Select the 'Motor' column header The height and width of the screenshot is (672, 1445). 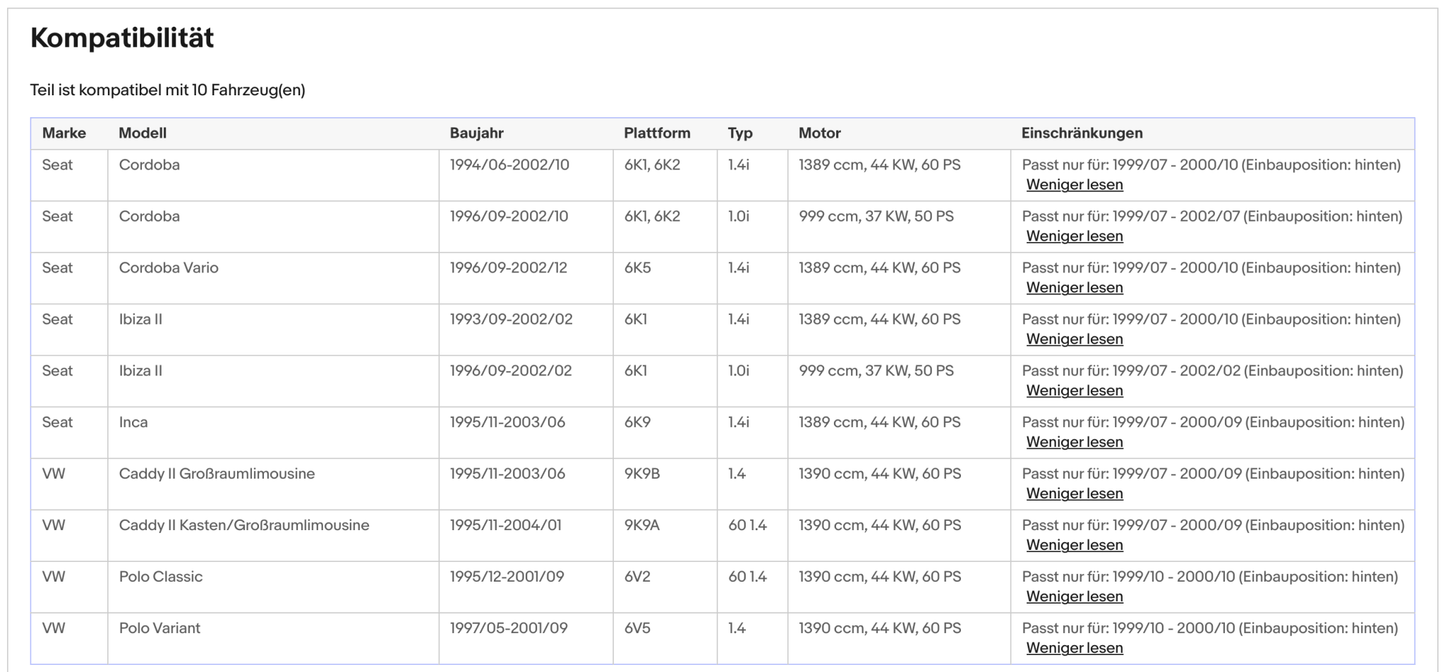tap(819, 133)
